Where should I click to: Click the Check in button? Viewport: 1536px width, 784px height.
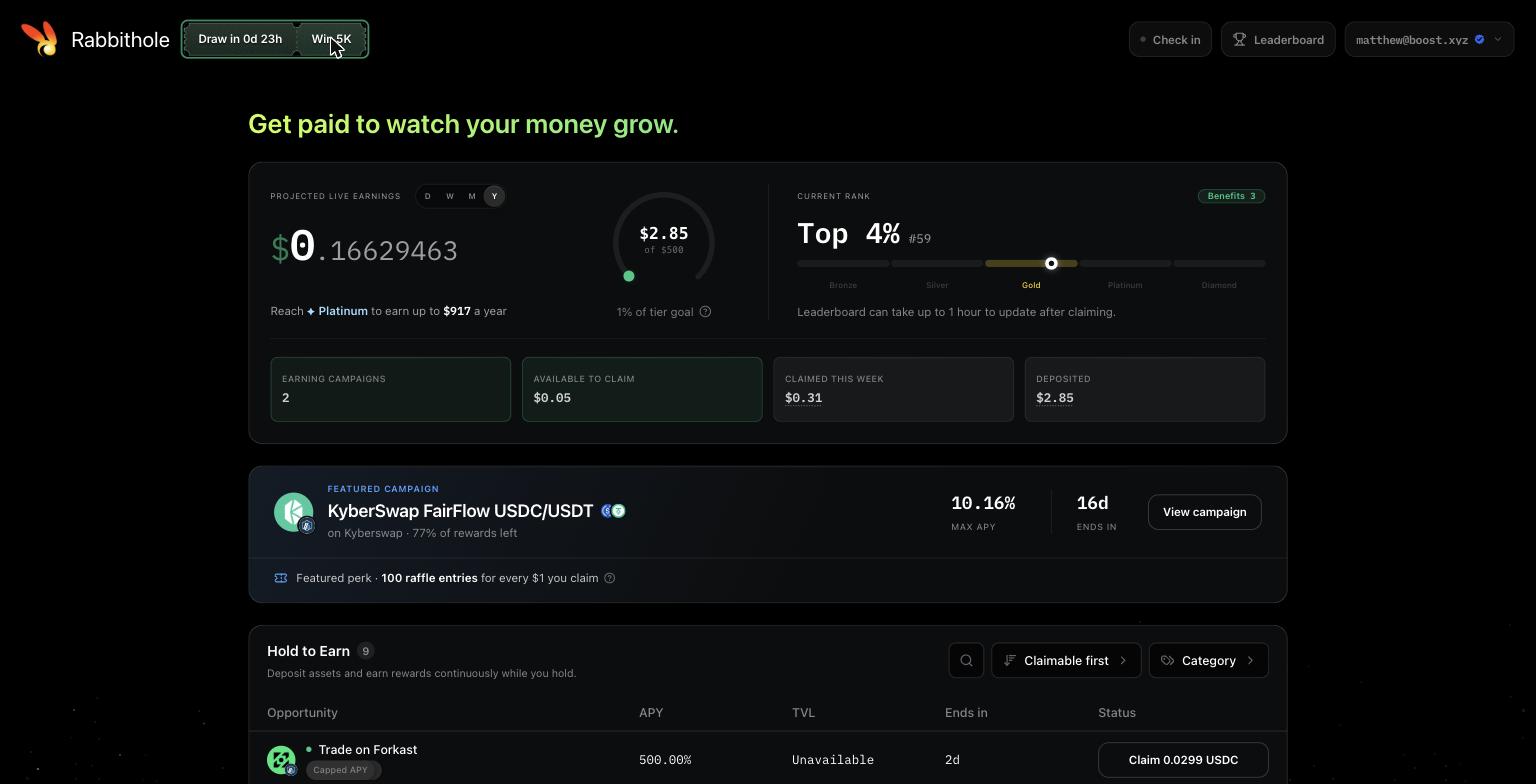click(1170, 40)
